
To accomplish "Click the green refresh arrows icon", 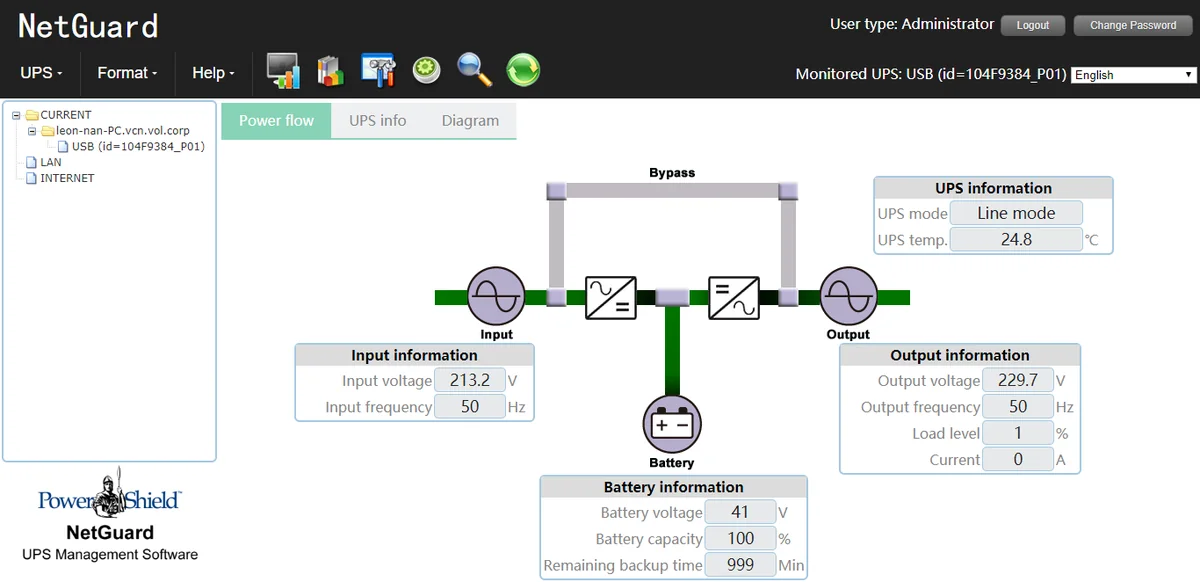I will tap(523, 70).
